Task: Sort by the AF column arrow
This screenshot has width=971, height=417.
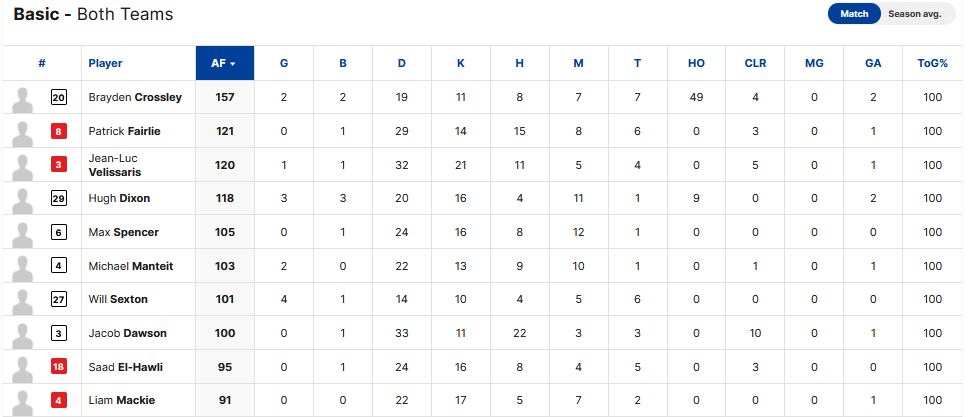Action: 232,64
